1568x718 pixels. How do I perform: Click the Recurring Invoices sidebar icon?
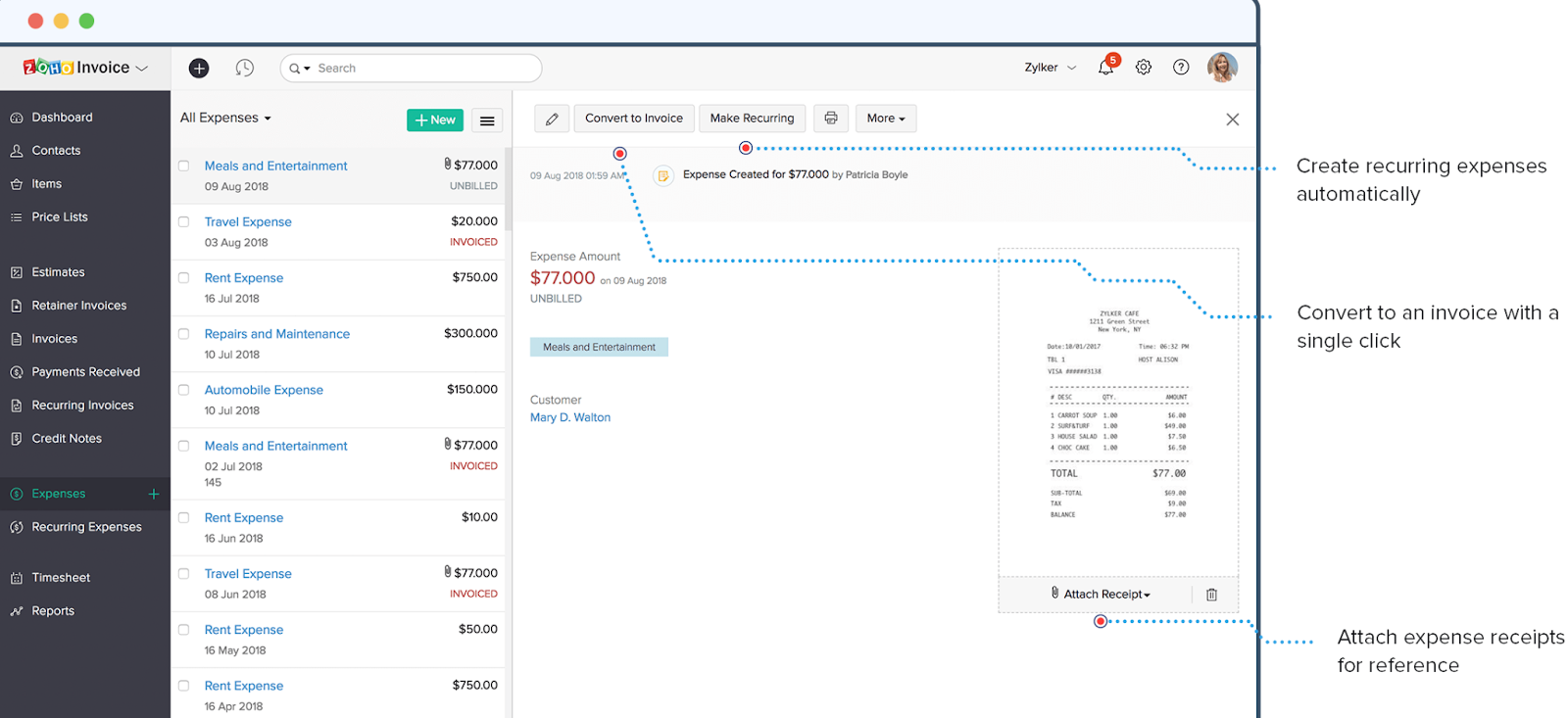pos(17,406)
